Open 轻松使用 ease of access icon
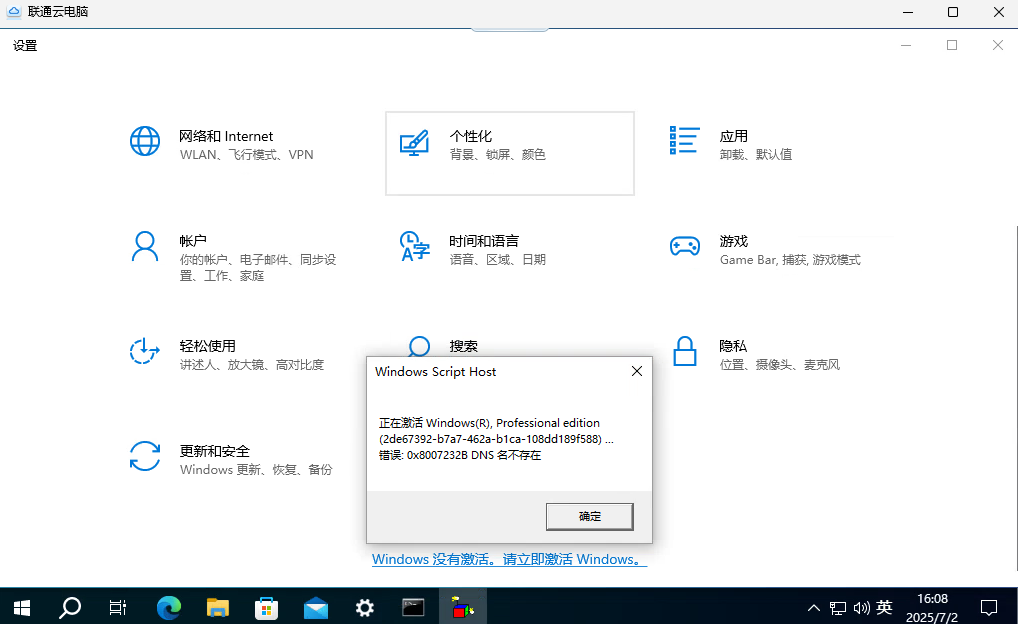 point(145,351)
